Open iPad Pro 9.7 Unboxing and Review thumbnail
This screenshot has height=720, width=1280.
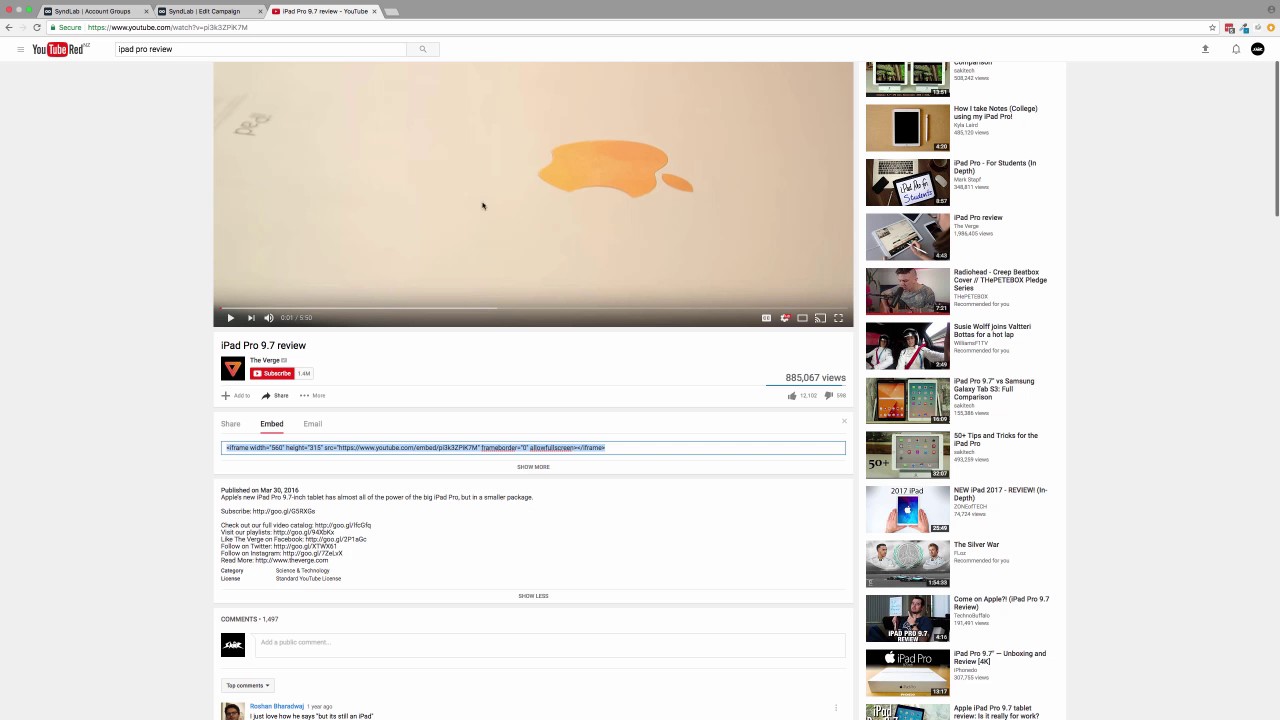point(908,673)
